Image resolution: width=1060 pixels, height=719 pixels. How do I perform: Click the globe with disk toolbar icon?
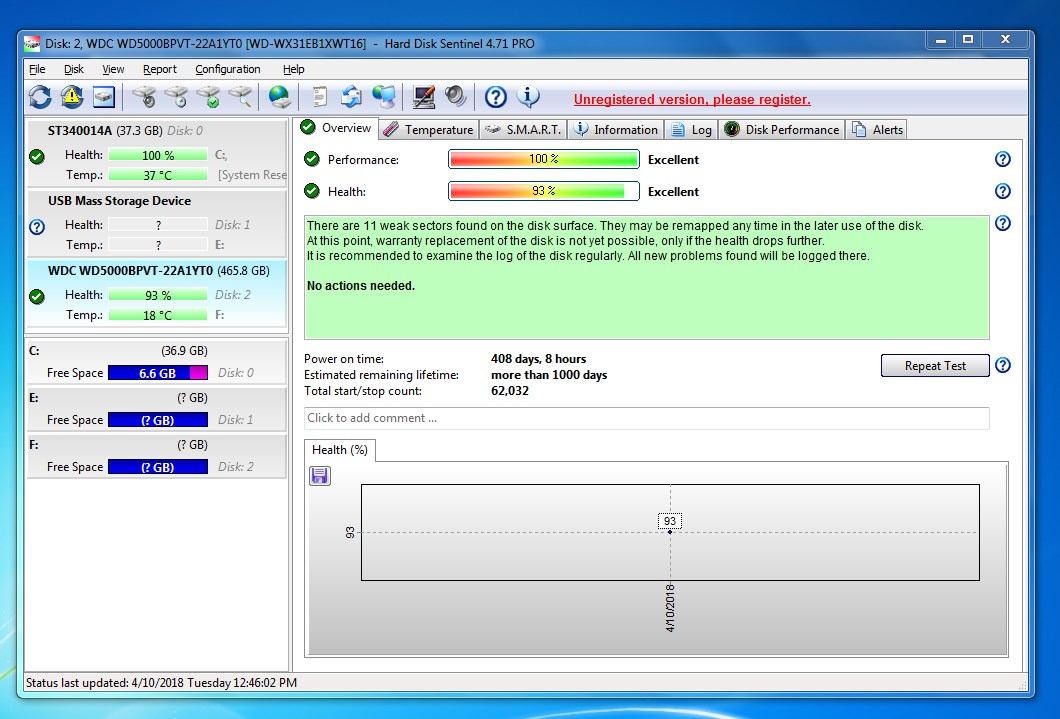280,97
